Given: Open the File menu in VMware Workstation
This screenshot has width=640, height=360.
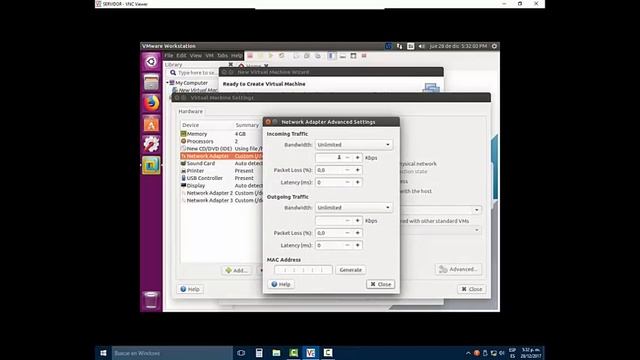Looking at the screenshot, I should tap(169, 56).
